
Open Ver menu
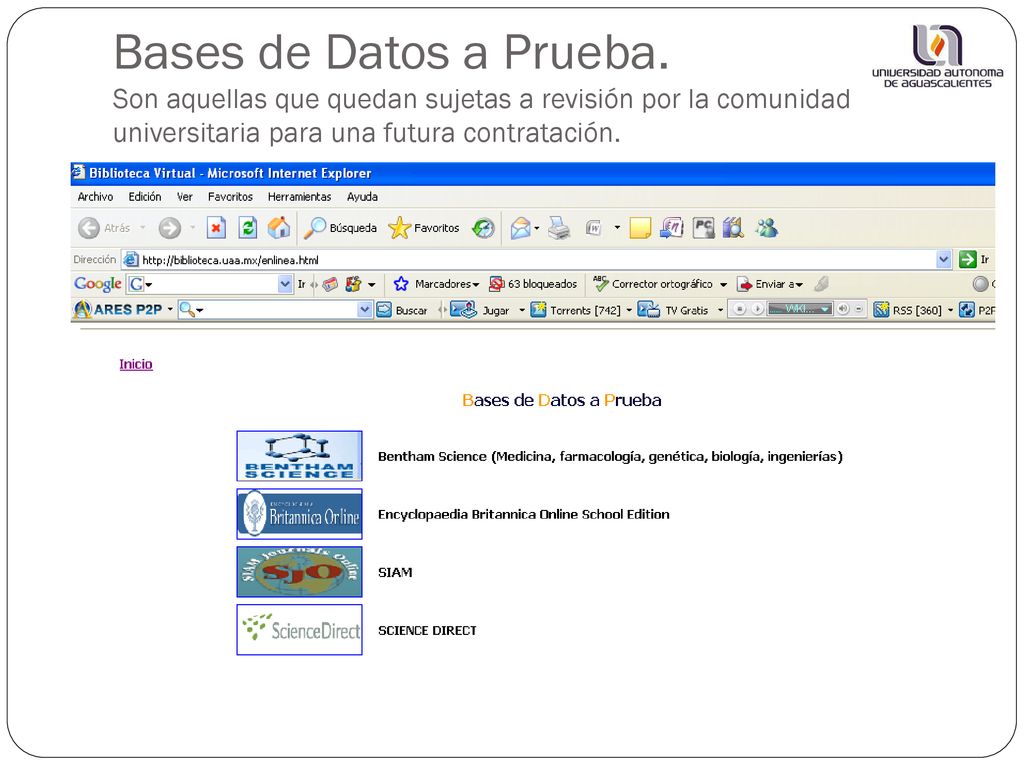point(185,197)
